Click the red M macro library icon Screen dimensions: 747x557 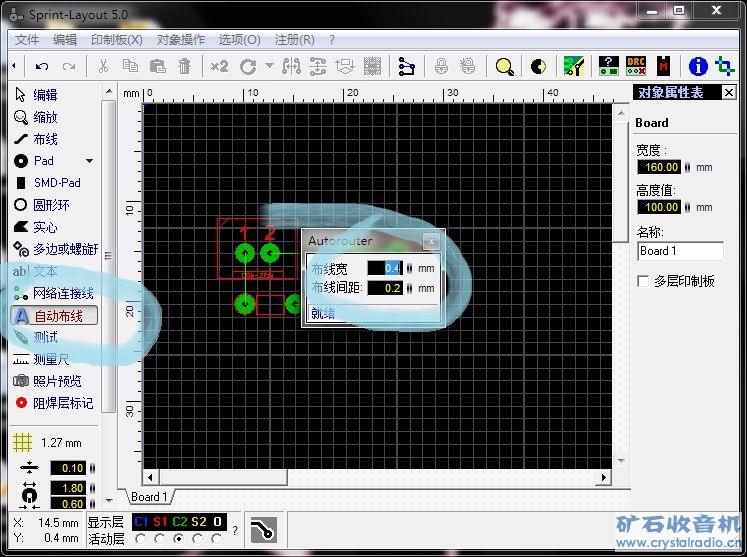pos(663,66)
